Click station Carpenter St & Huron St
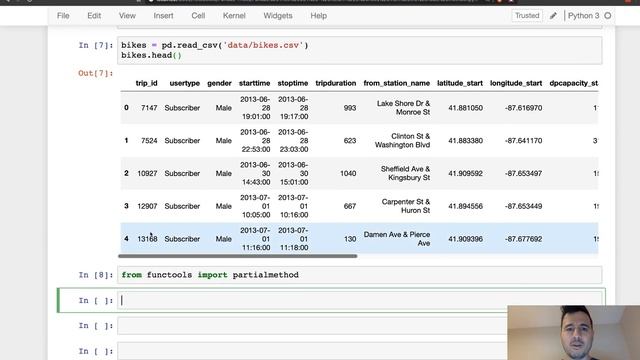Screen dimensions: 640x360 [x=406, y=206]
